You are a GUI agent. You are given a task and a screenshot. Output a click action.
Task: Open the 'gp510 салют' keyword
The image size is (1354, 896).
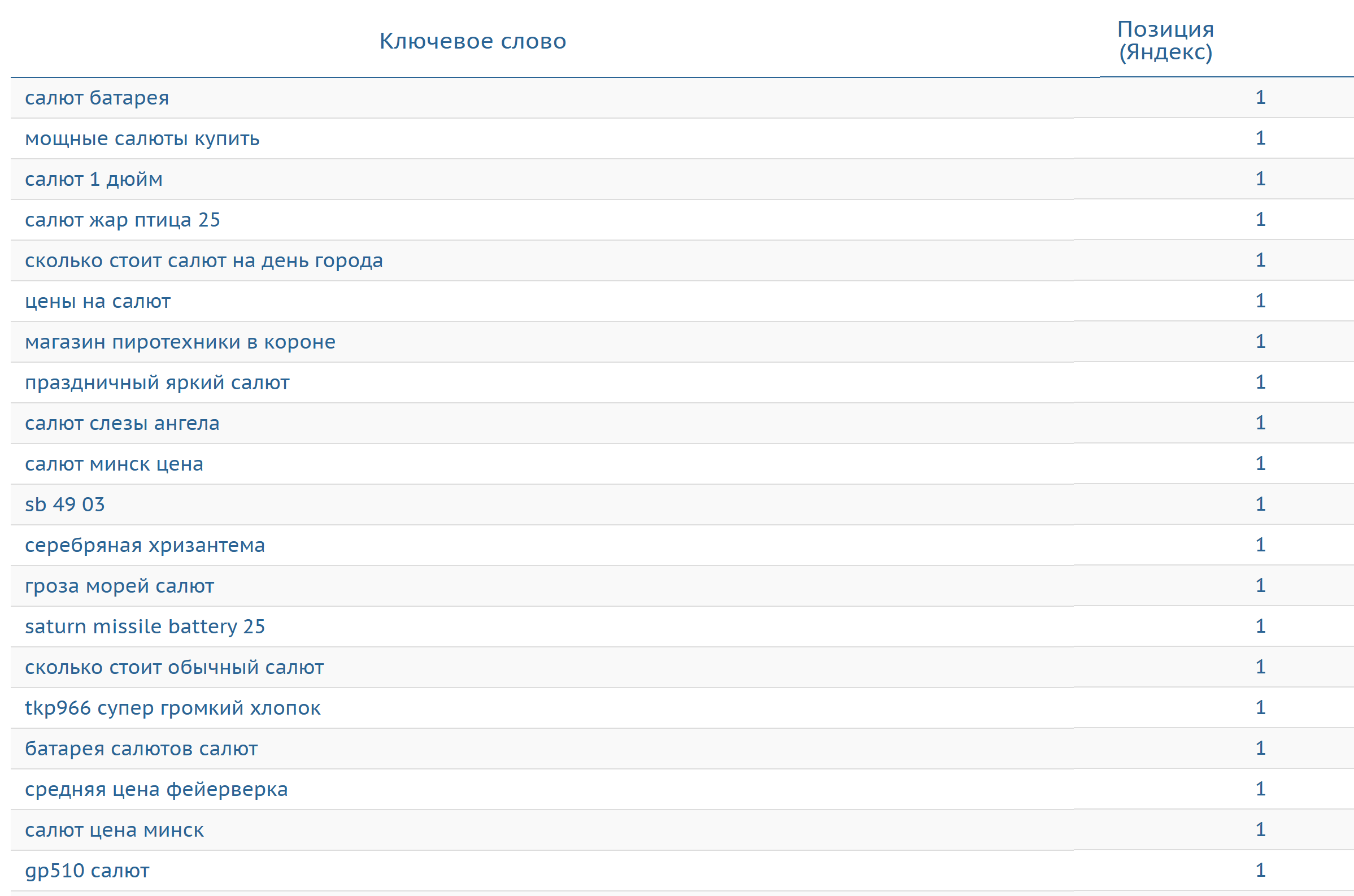click(87, 871)
